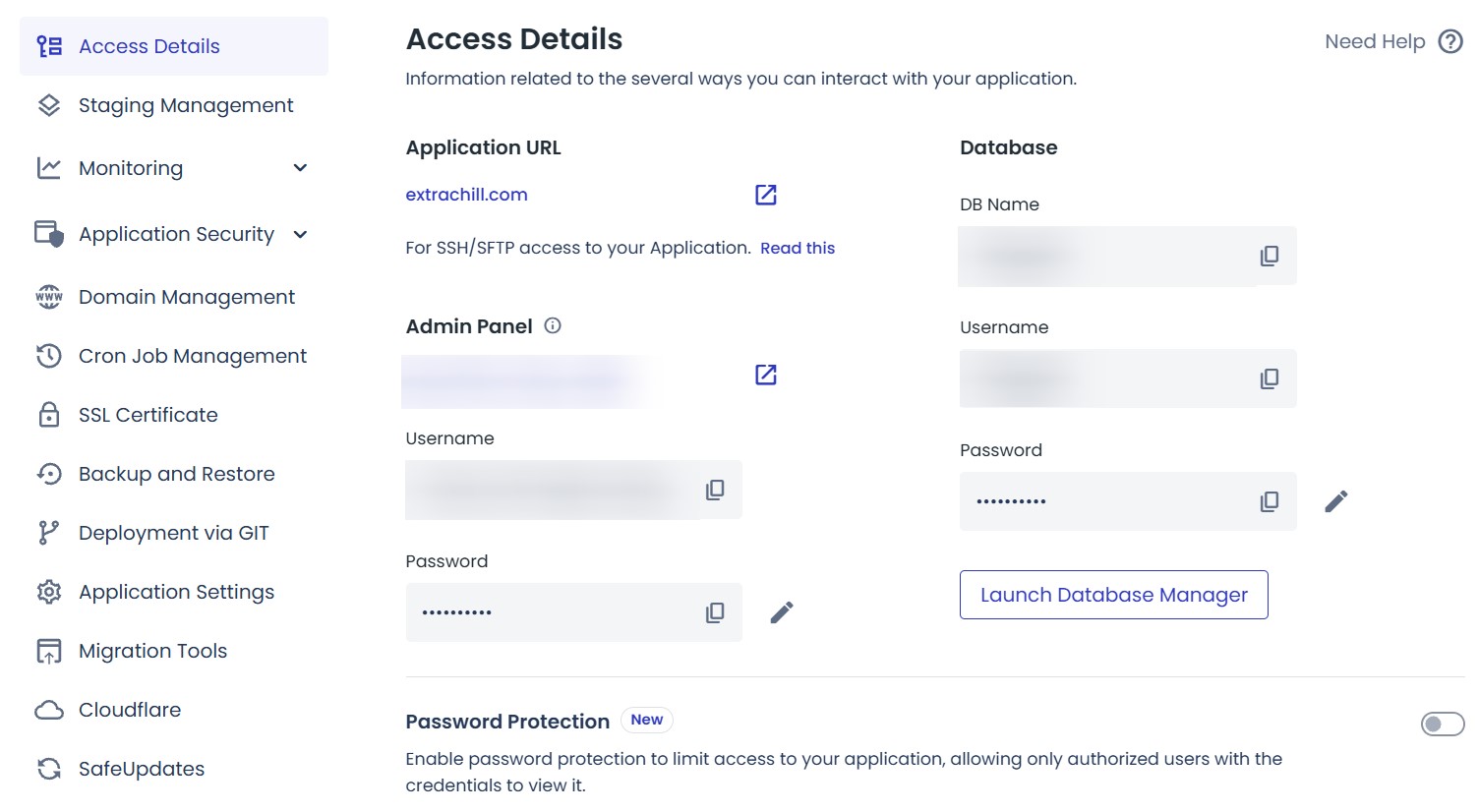Viewport: 1478px width, 812px height.
Task: Copy the database username
Action: click(x=1270, y=378)
